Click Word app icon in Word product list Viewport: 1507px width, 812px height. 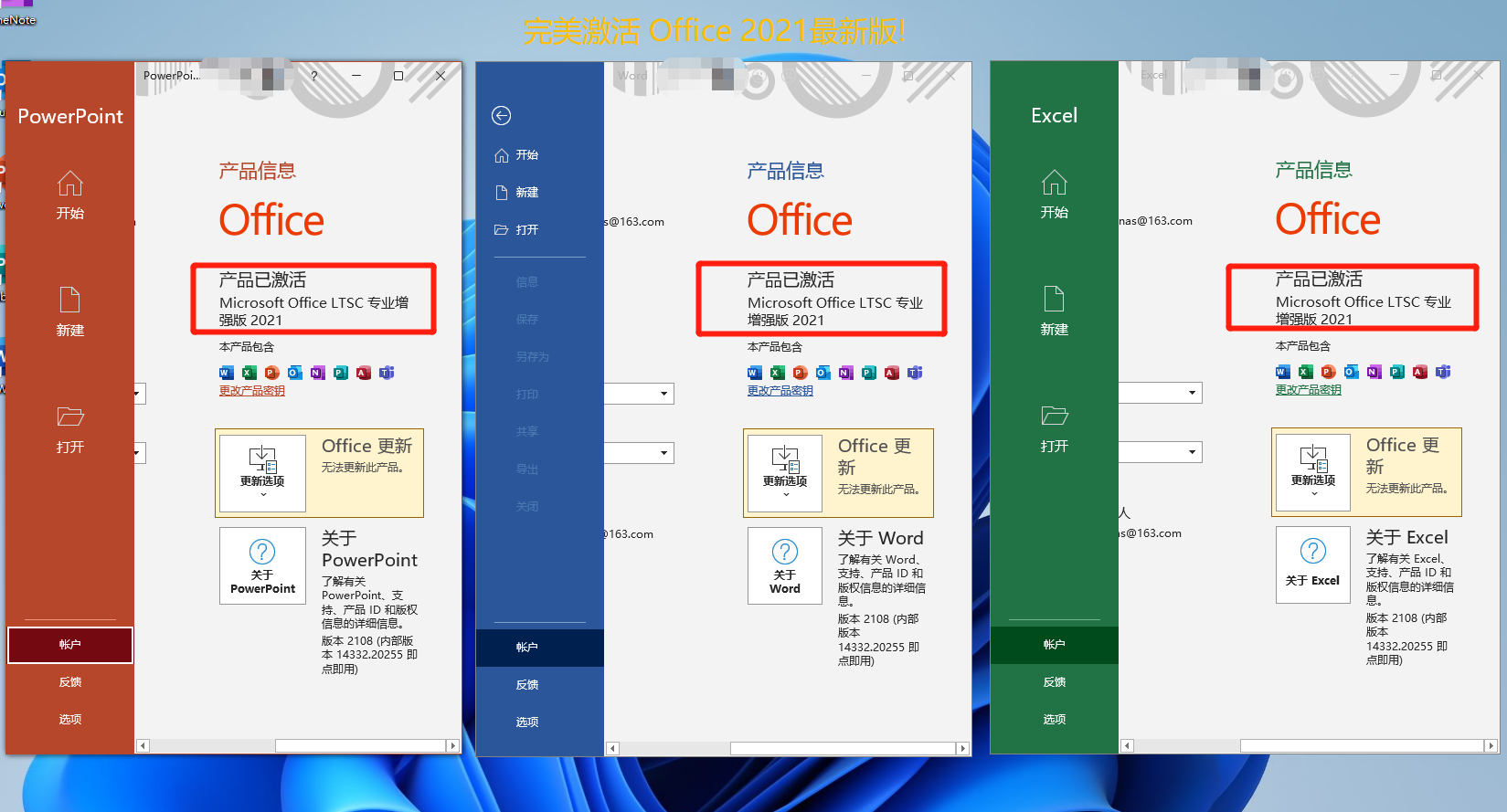click(x=755, y=373)
